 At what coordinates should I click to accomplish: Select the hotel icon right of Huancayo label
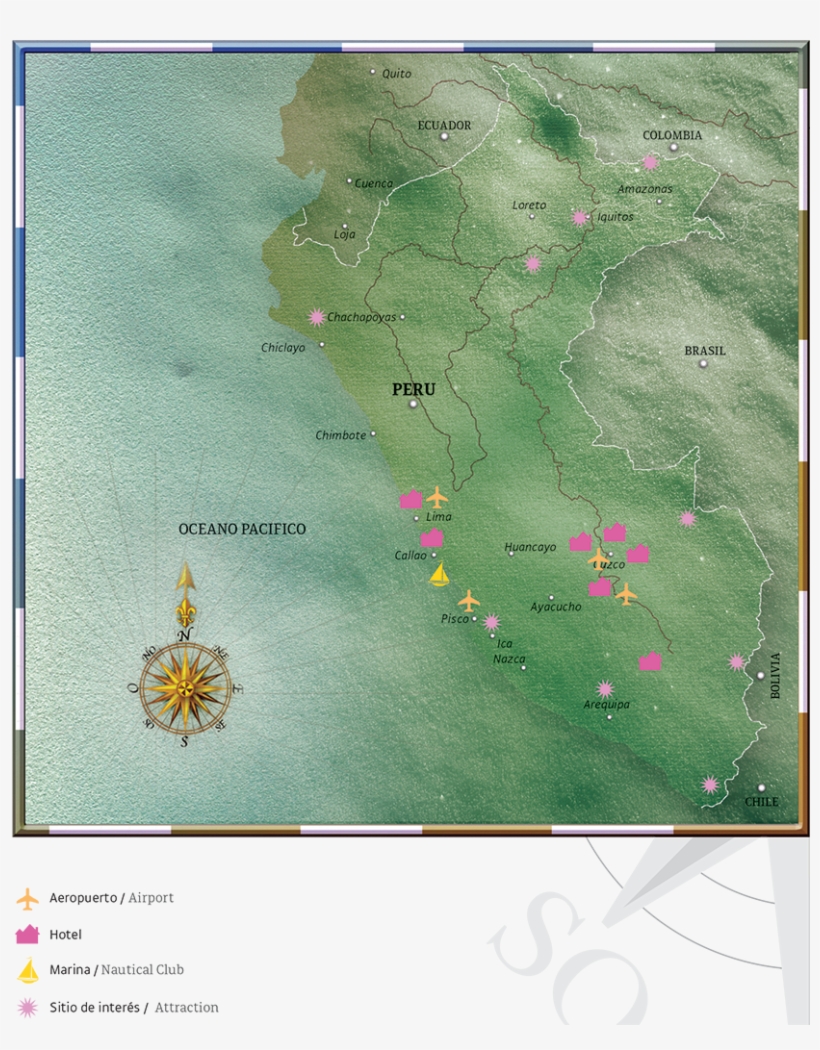click(x=580, y=542)
